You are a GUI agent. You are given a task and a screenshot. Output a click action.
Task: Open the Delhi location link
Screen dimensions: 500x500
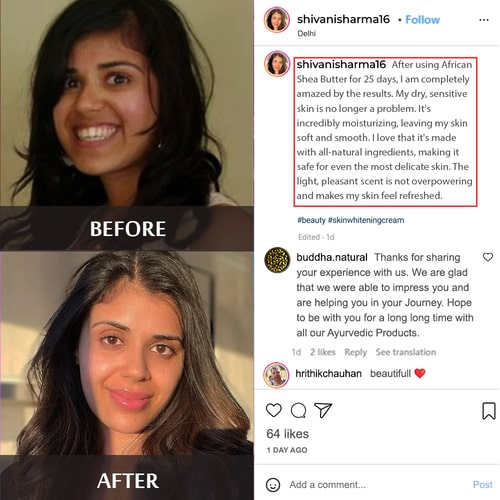coord(306,33)
